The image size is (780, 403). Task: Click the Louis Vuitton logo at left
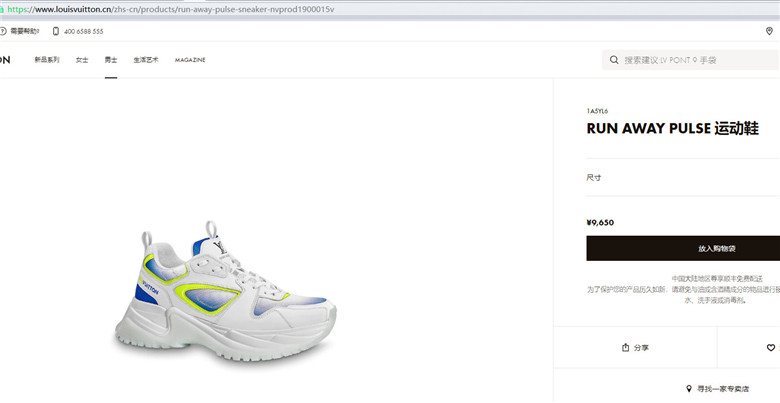click(5, 60)
